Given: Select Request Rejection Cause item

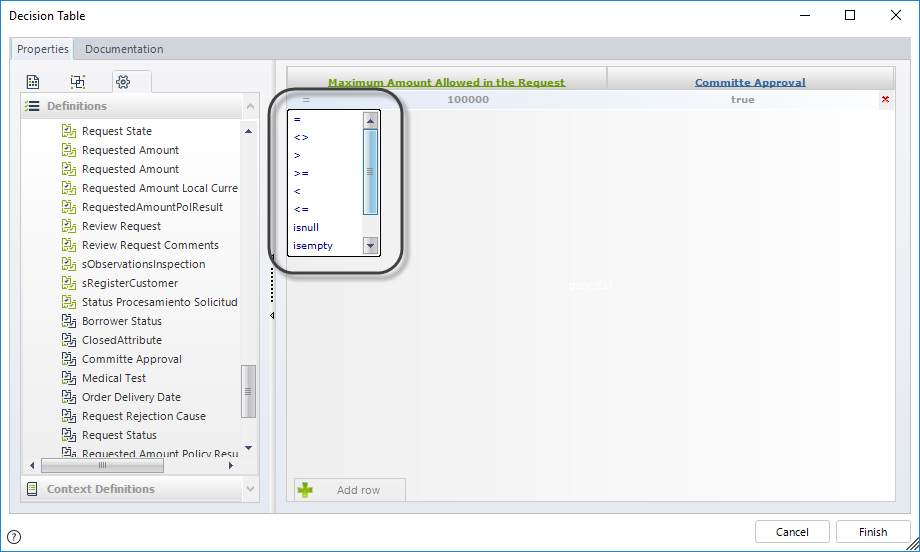Looking at the screenshot, I should (144, 416).
